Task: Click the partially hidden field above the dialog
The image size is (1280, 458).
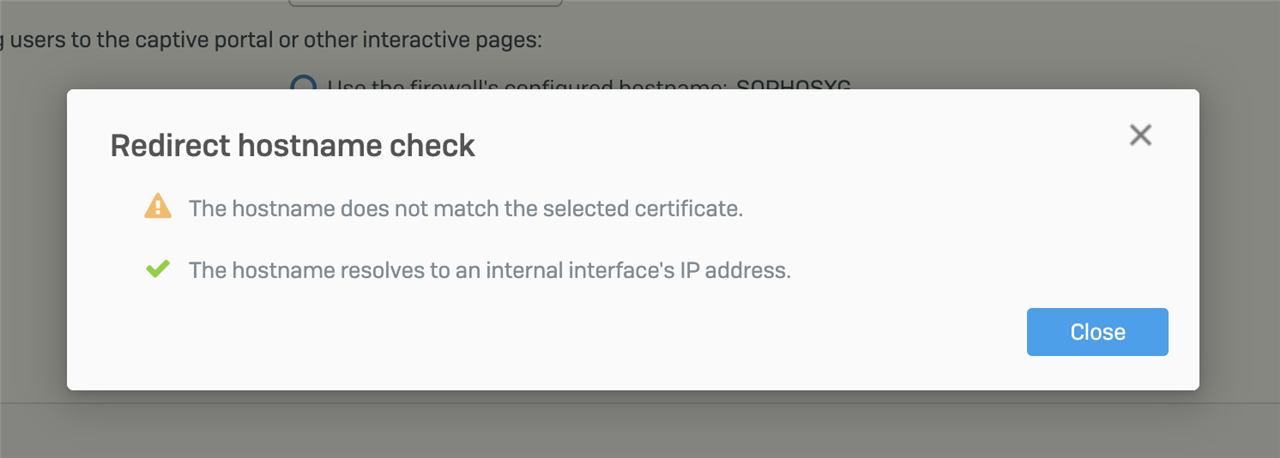Action: 425,3
